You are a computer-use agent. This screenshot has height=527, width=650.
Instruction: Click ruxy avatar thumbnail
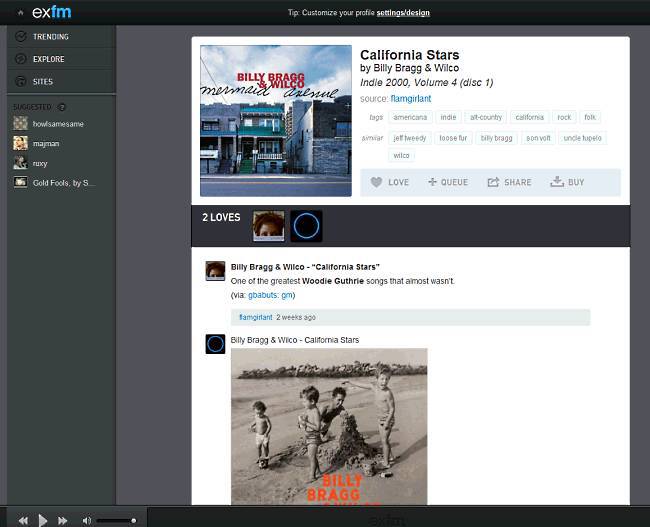click(20, 163)
